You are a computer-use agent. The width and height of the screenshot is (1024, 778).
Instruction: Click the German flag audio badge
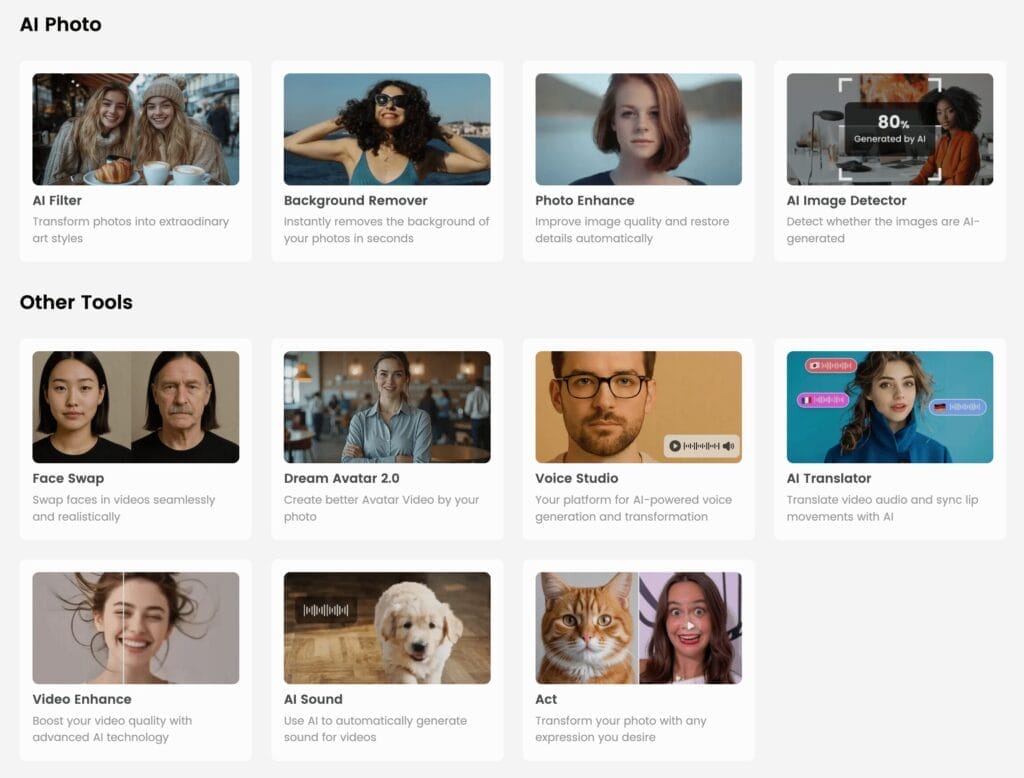[958, 407]
